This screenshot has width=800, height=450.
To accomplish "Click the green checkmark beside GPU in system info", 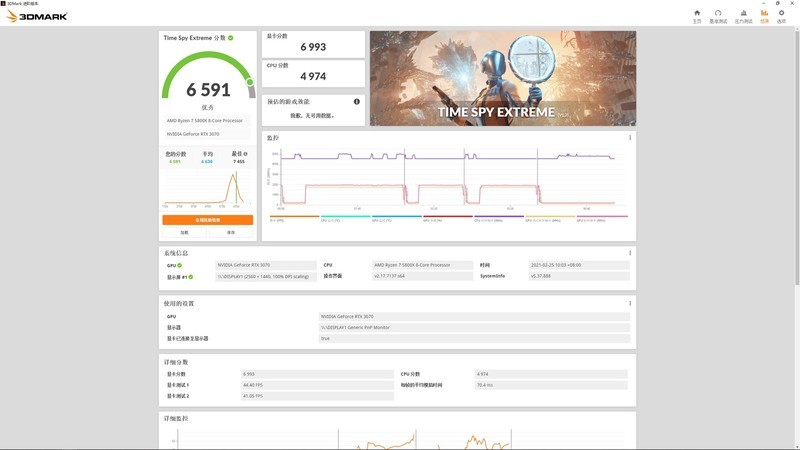I will pos(180,265).
